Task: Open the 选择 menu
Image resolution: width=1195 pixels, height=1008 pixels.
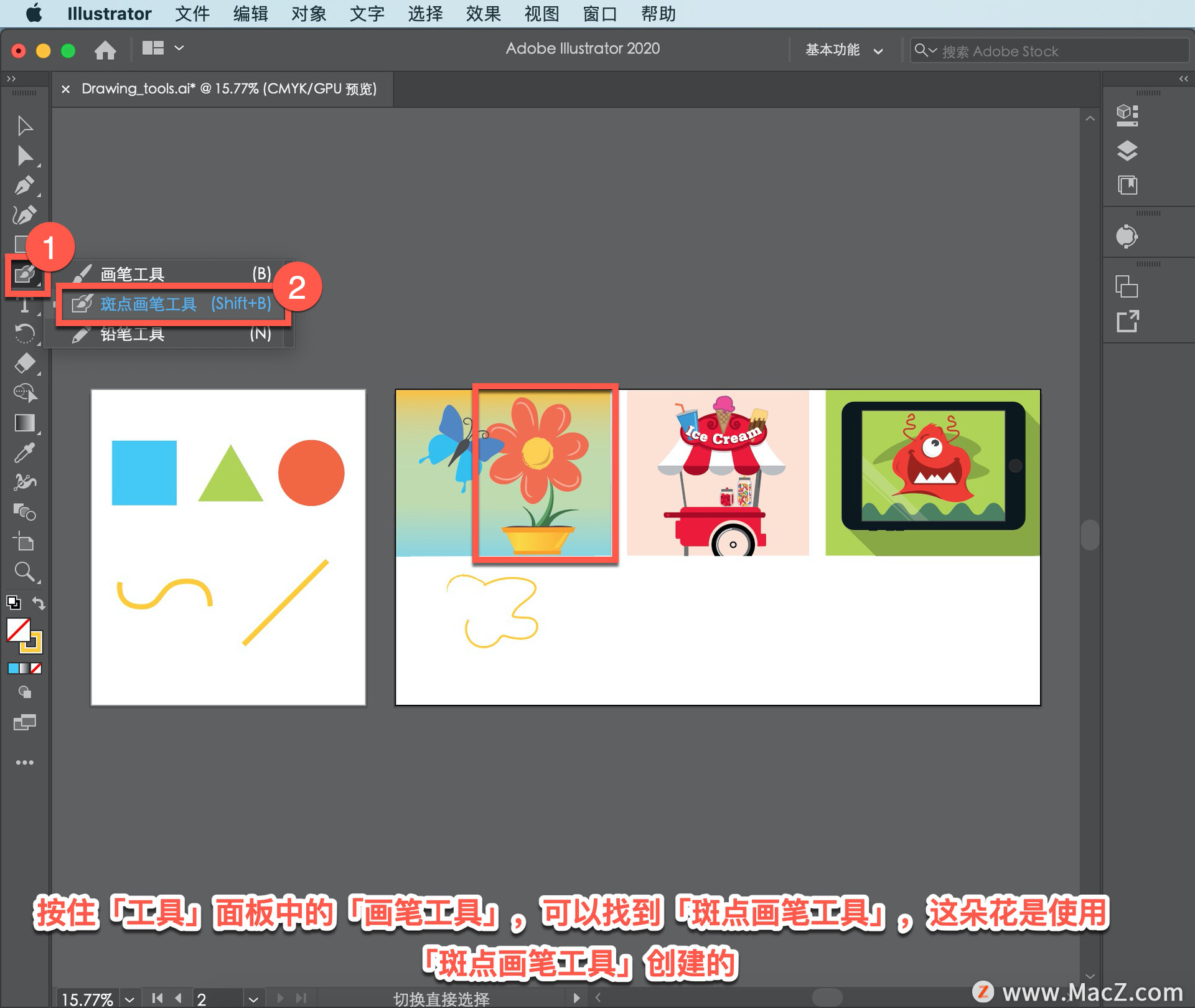Action: [425, 13]
